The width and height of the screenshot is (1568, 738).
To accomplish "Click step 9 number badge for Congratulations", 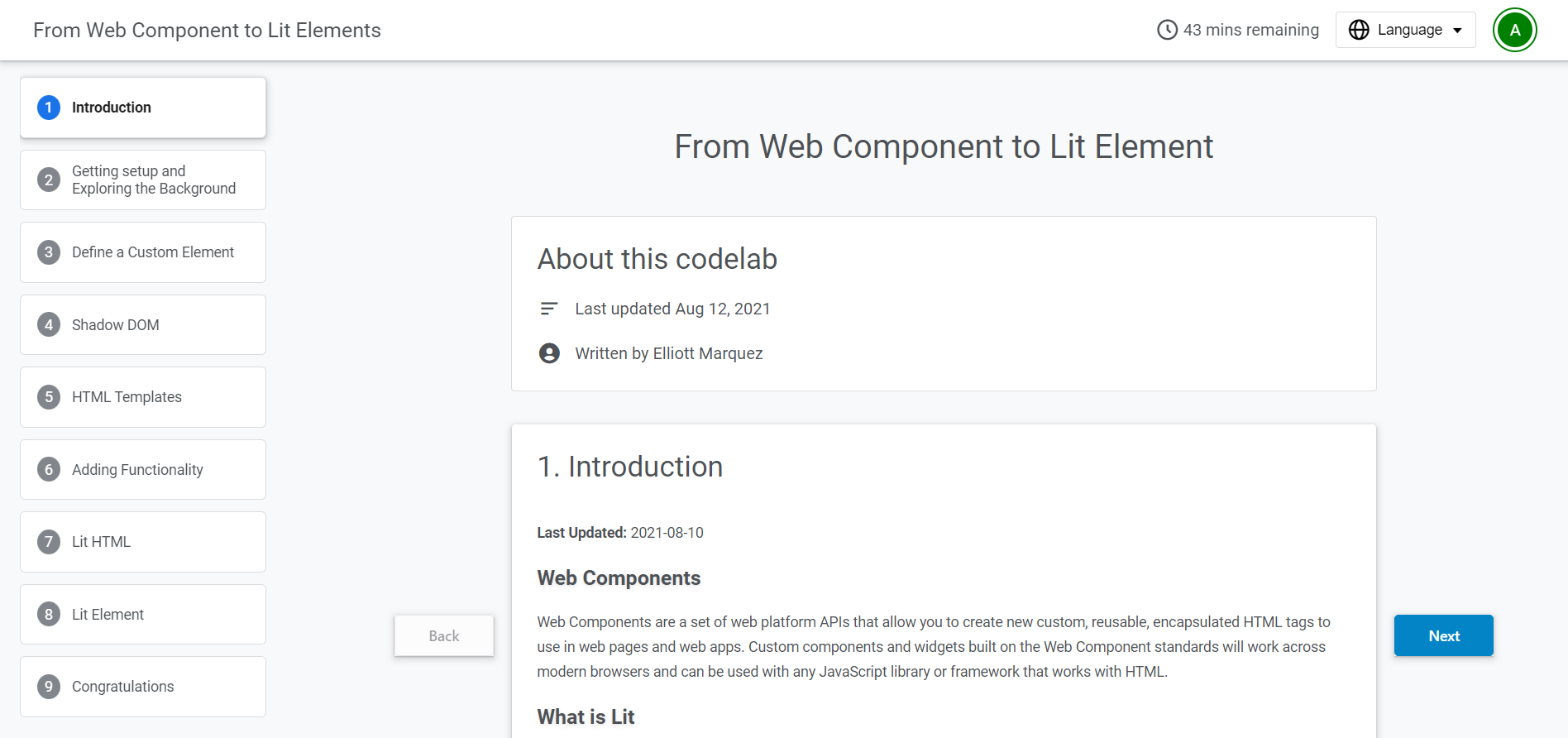I will pos(49,687).
